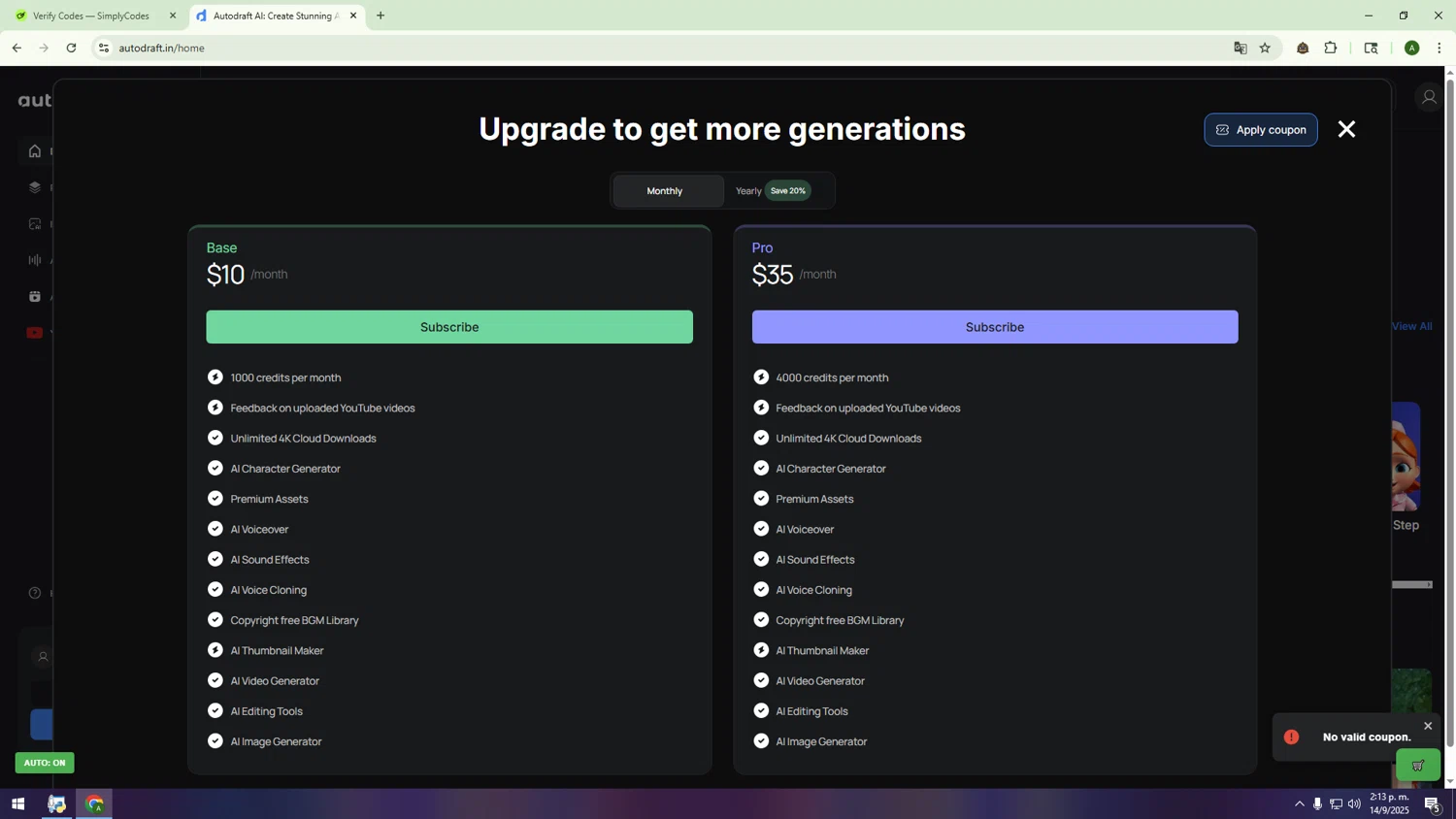Click 'Copyright free BGM Library' in the Base plan
Screen dimensions: 1456x819
[x=295, y=621]
